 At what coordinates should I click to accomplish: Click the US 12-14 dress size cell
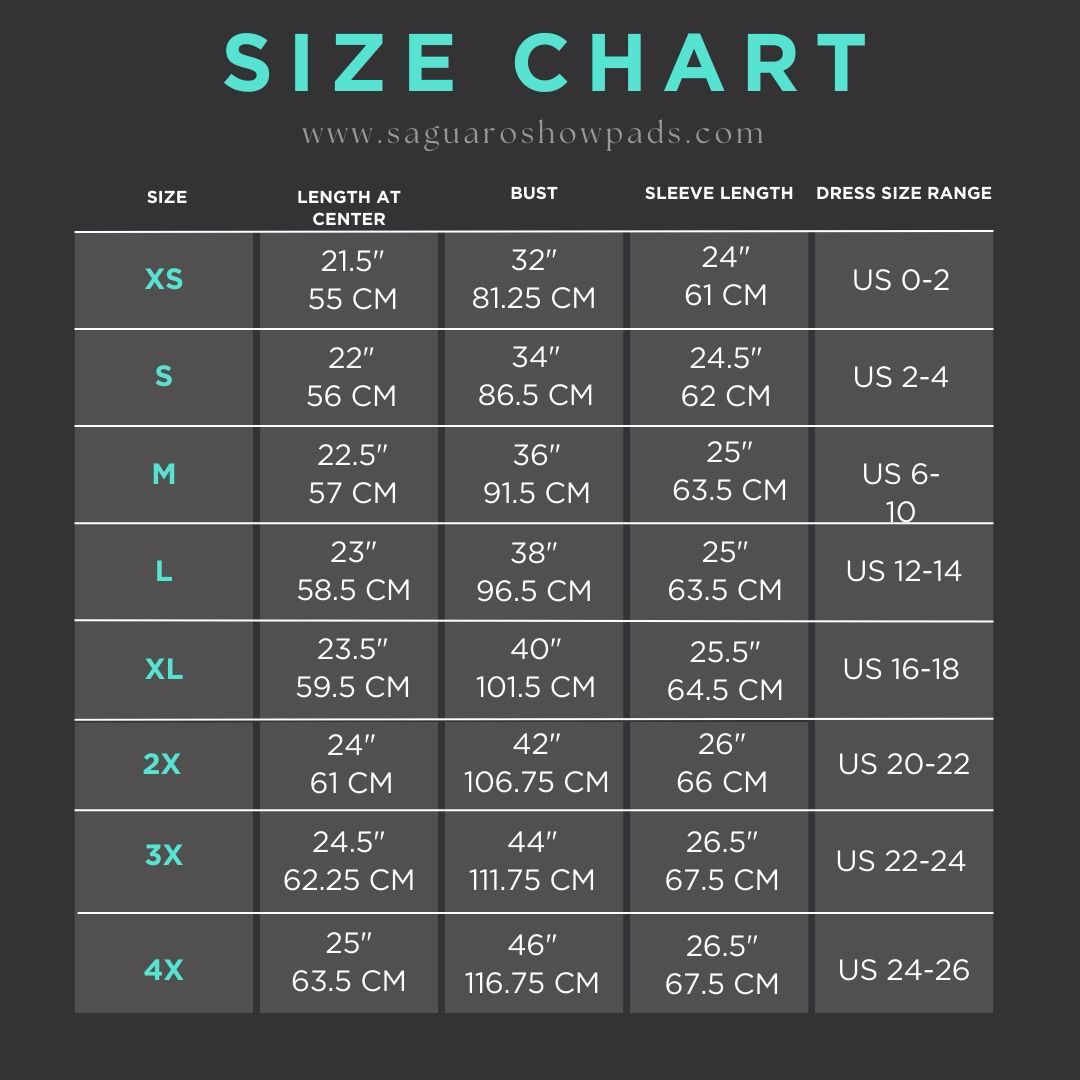coord(904,572)
